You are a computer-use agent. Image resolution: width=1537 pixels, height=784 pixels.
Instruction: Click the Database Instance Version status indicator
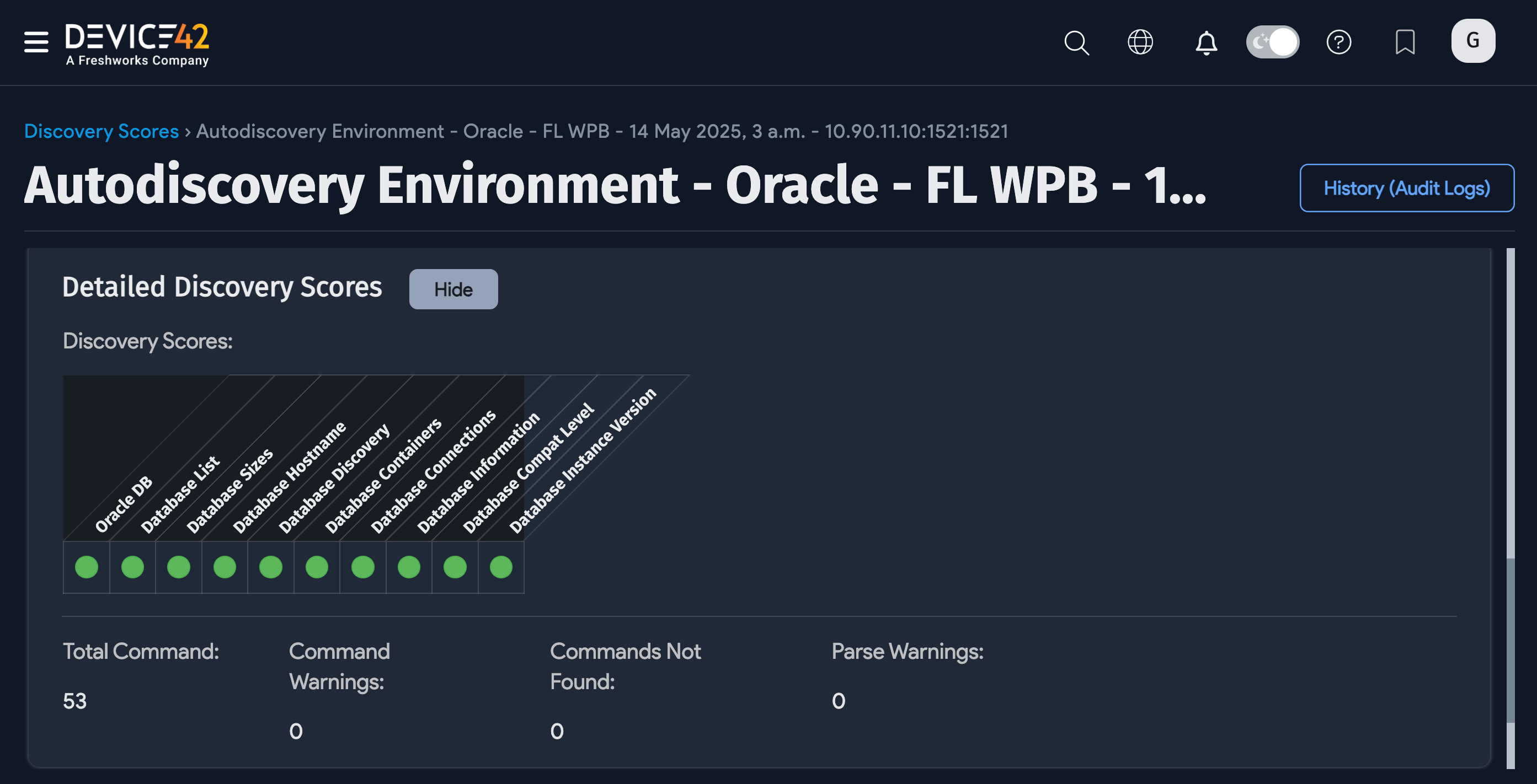pos(500,567)
